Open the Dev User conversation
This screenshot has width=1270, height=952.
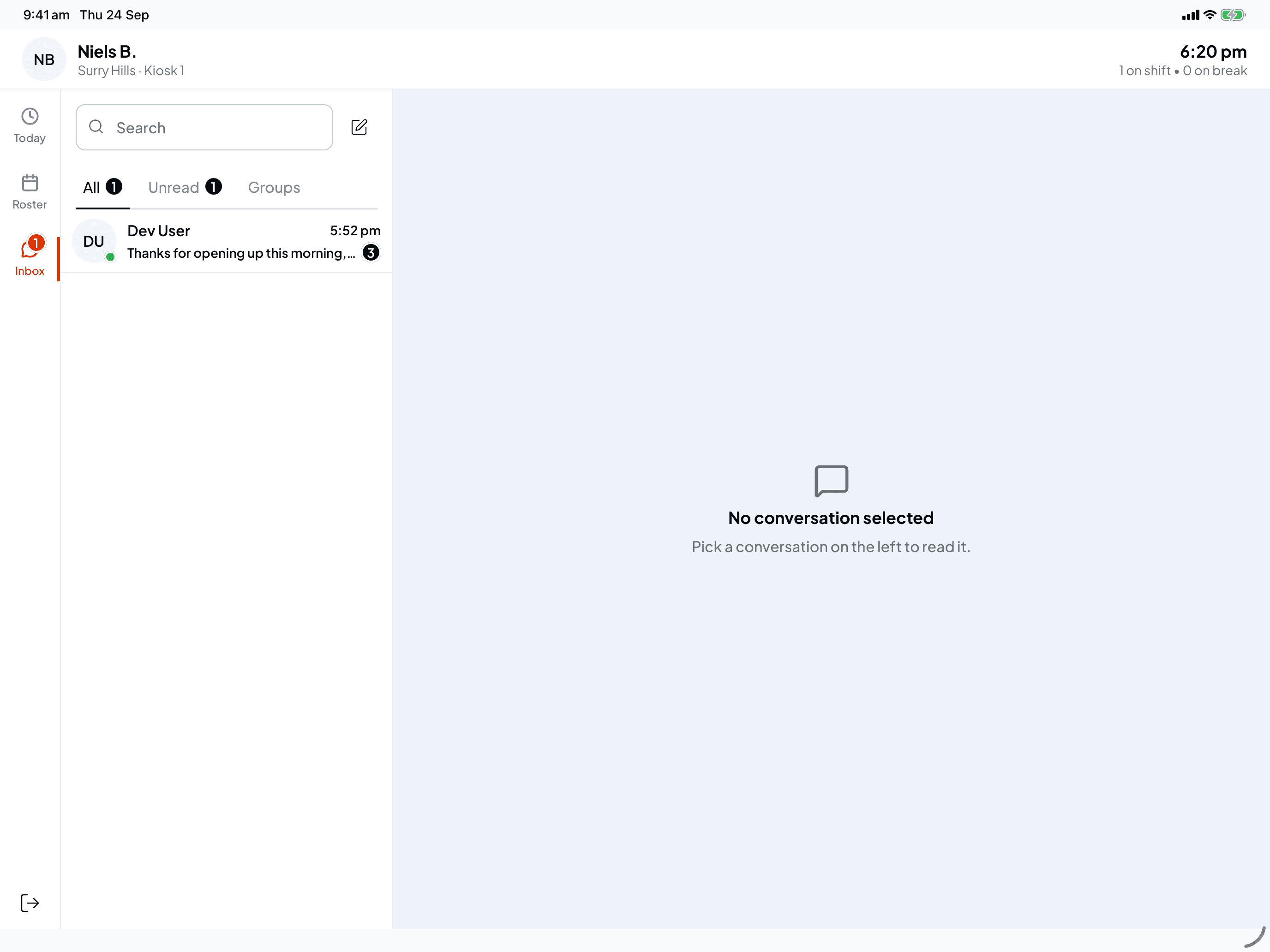coord(227,242)
